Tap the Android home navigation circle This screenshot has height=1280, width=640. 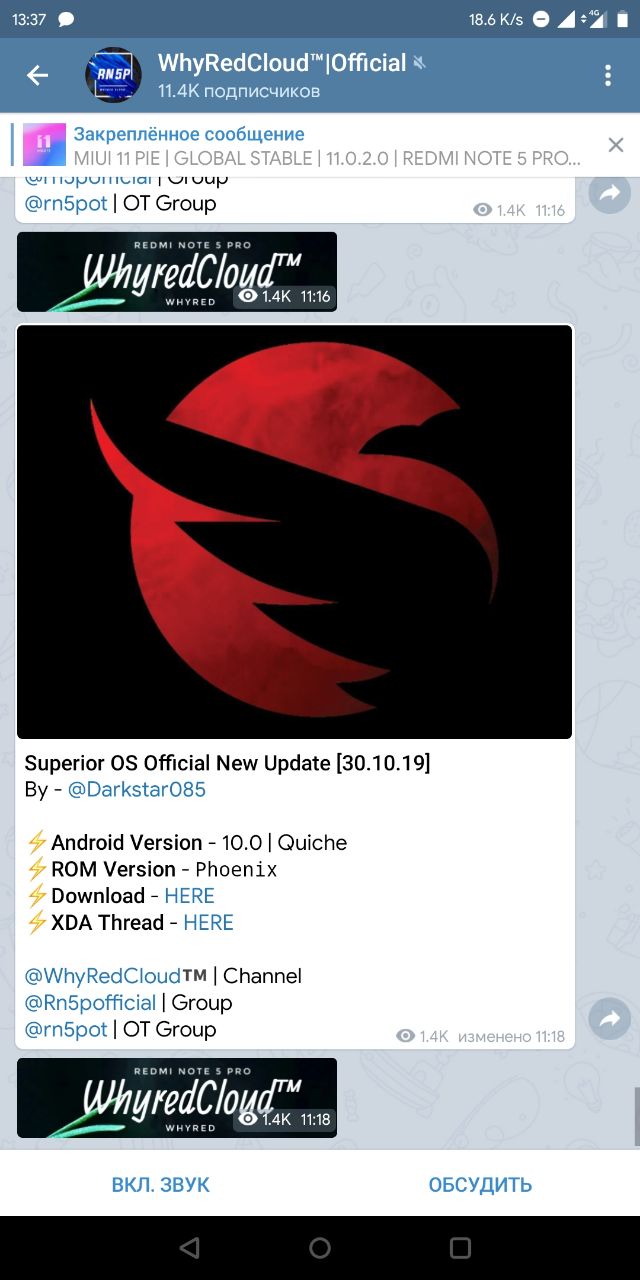point(320,1247)
